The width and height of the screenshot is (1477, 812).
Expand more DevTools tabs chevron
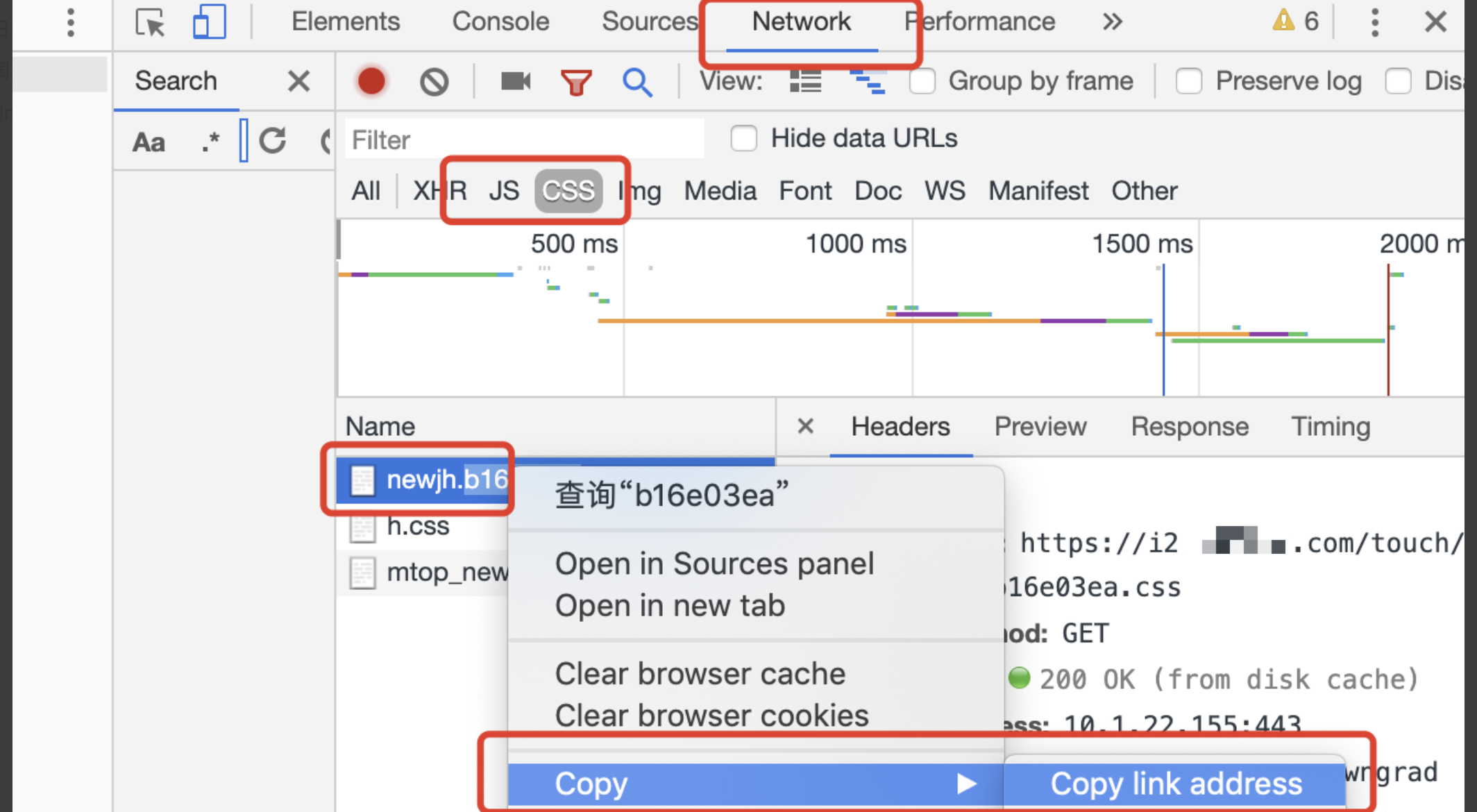(x=1112, y=22)
